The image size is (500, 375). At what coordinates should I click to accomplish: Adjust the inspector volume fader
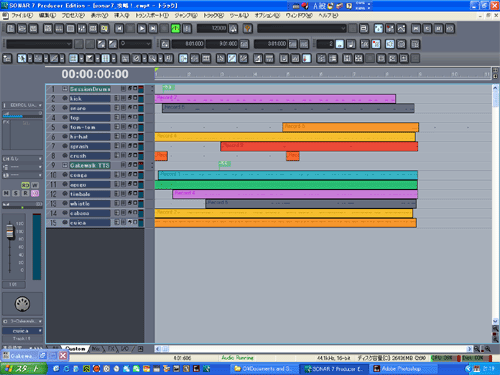coord(10,231)
